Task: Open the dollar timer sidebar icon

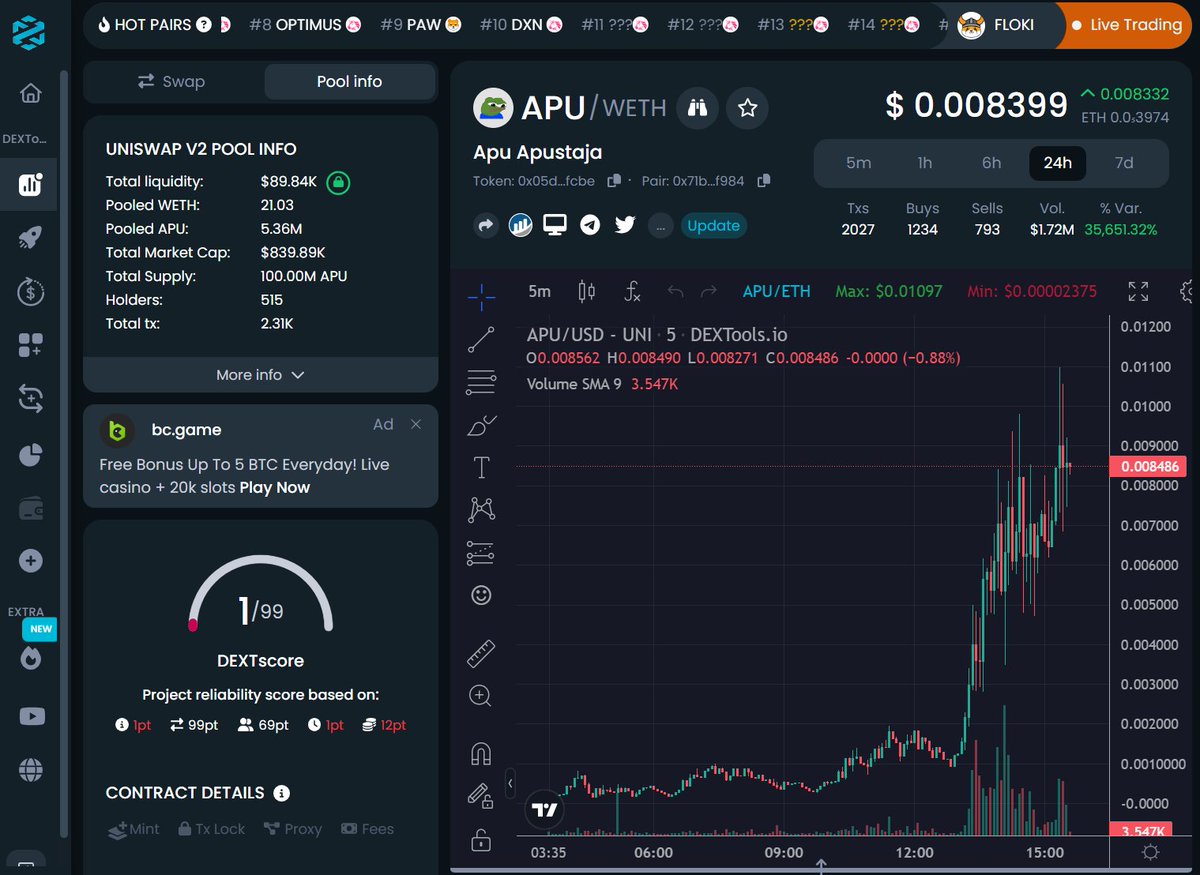Action: 30,292
